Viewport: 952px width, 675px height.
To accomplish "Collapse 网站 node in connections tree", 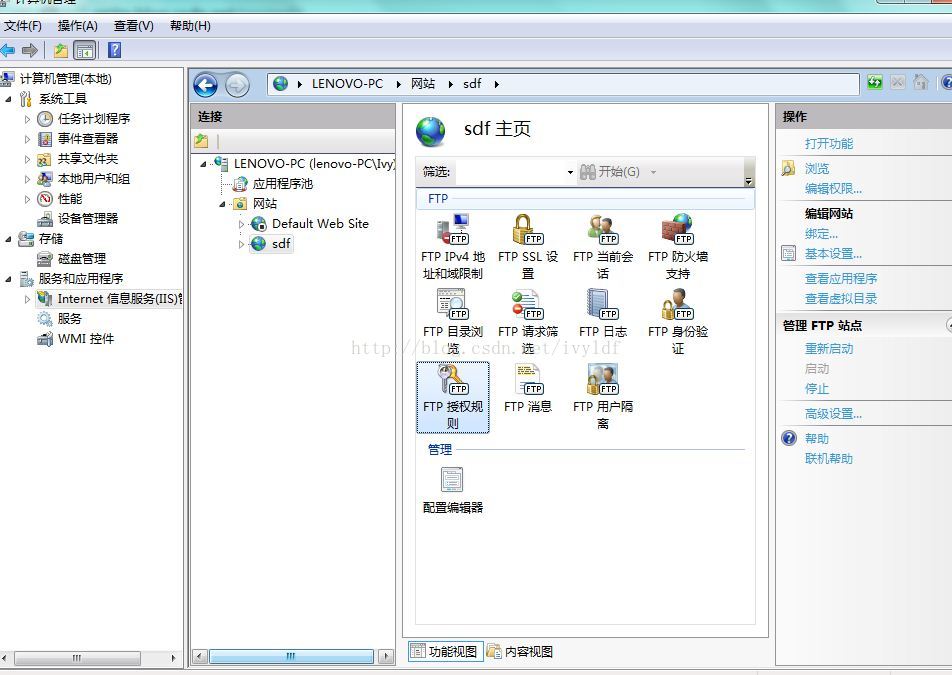I will click(222, 204).
